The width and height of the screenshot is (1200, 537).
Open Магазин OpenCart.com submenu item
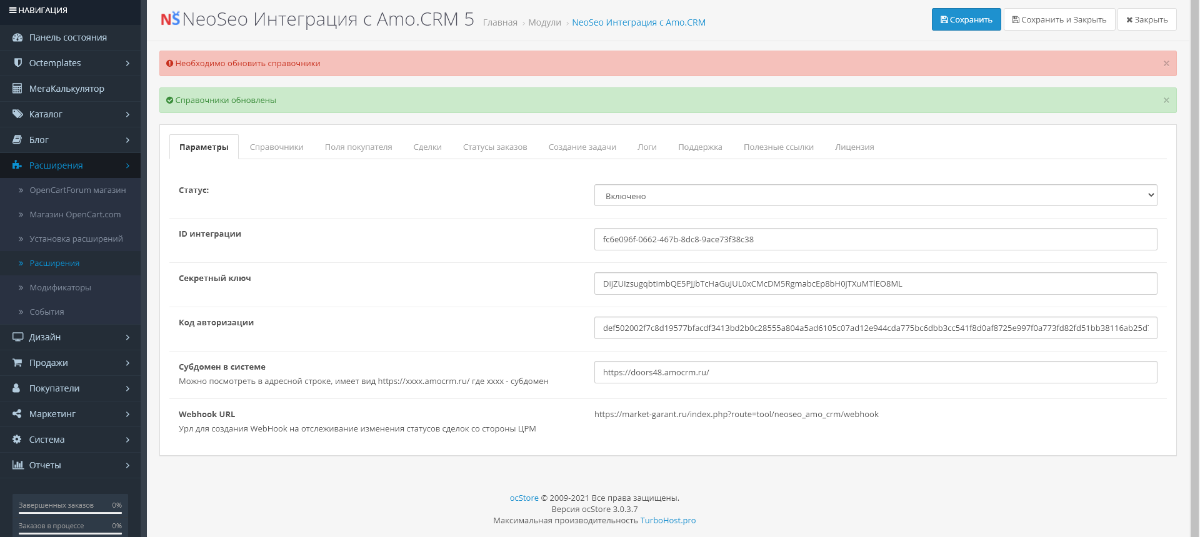[75, 214]
